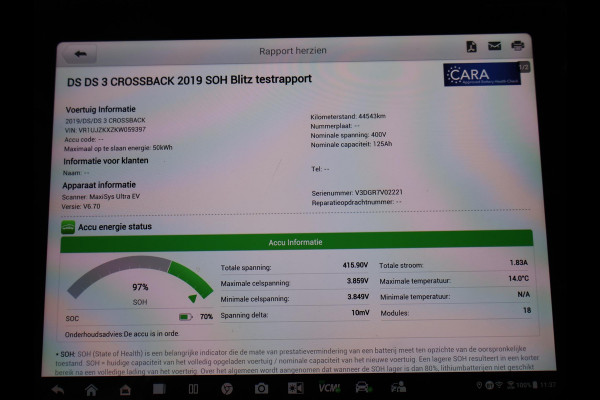
Task: Go to home screen via house icon
Action: 90,388
